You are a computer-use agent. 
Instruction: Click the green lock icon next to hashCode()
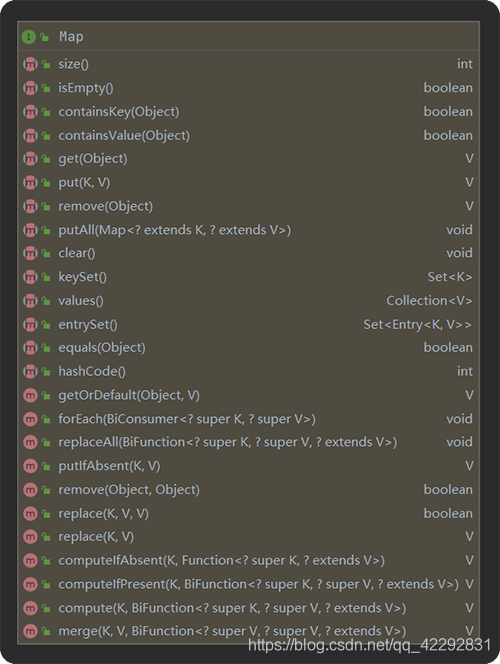tap(46, 372)
